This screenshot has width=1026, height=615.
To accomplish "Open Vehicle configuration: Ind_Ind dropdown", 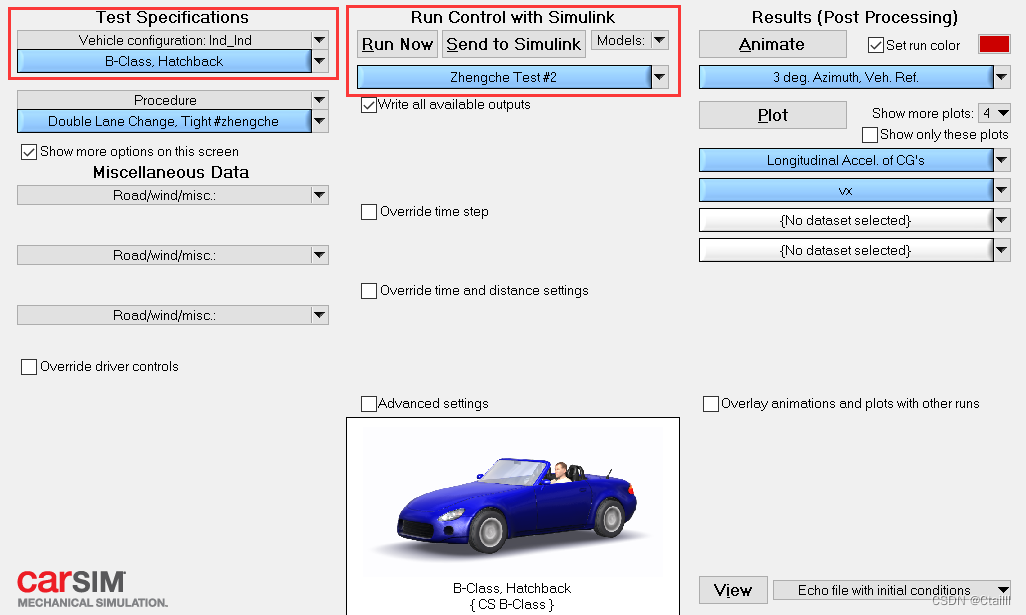I will (172, 40).
